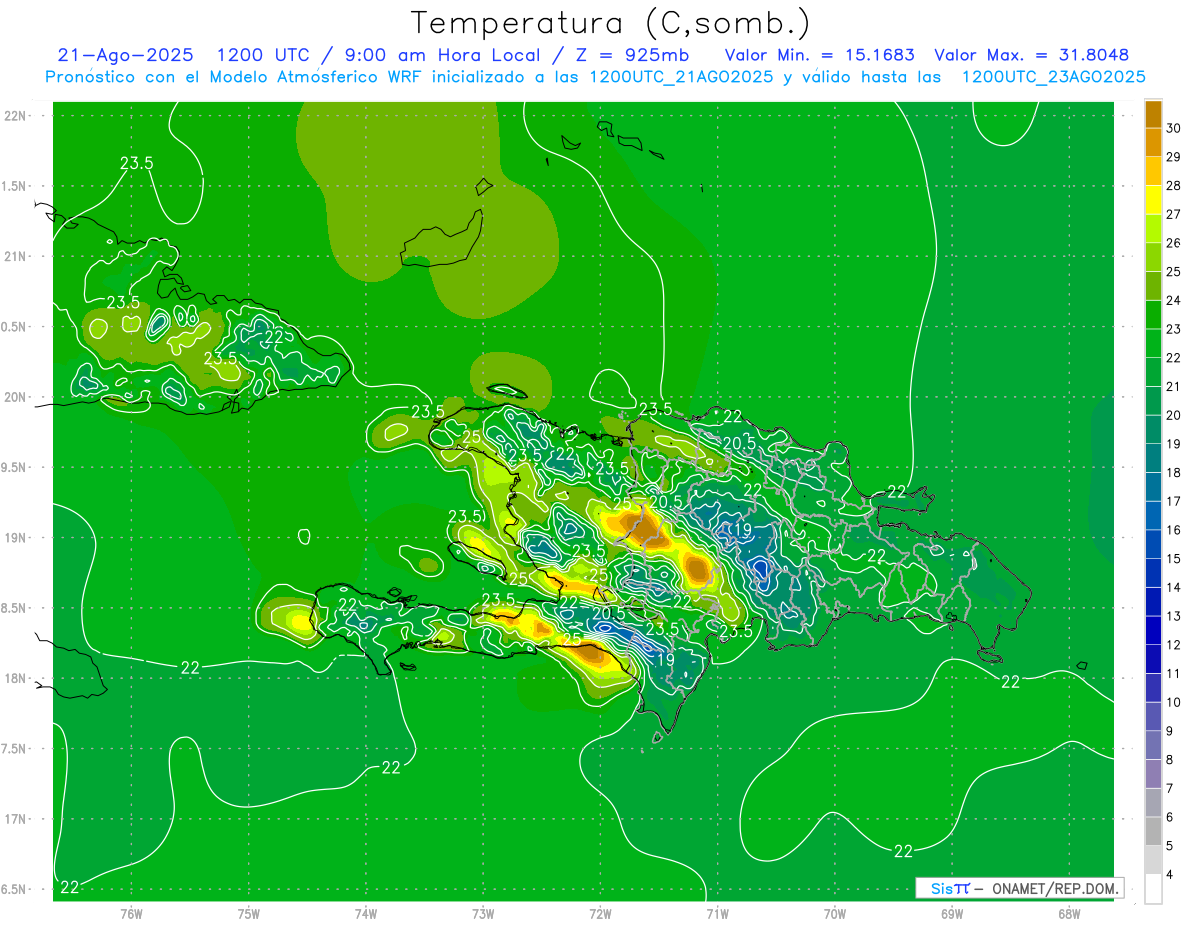Click the latitude axis label '18N'

(x=17, y=678)
